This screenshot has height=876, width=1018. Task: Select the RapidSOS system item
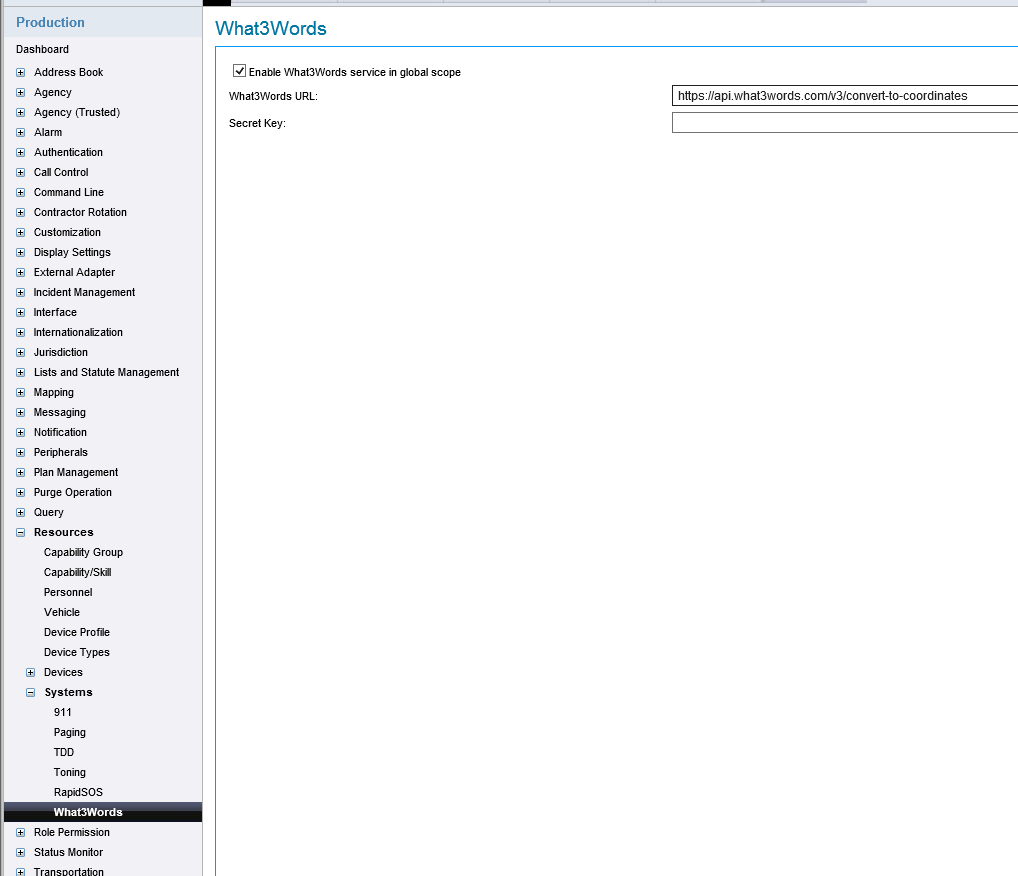pos(78,792)
